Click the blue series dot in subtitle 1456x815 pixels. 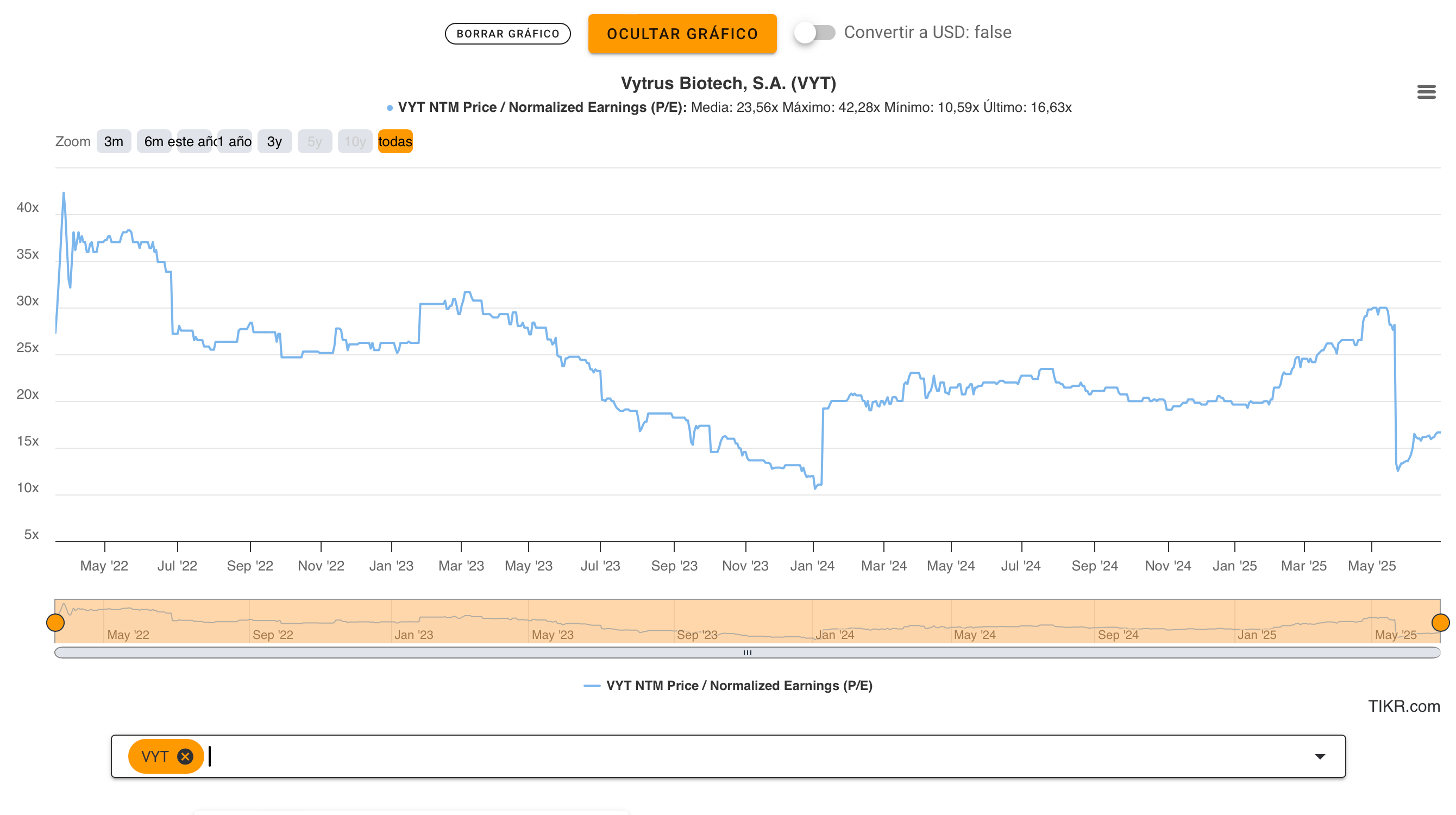coord(390,108)
